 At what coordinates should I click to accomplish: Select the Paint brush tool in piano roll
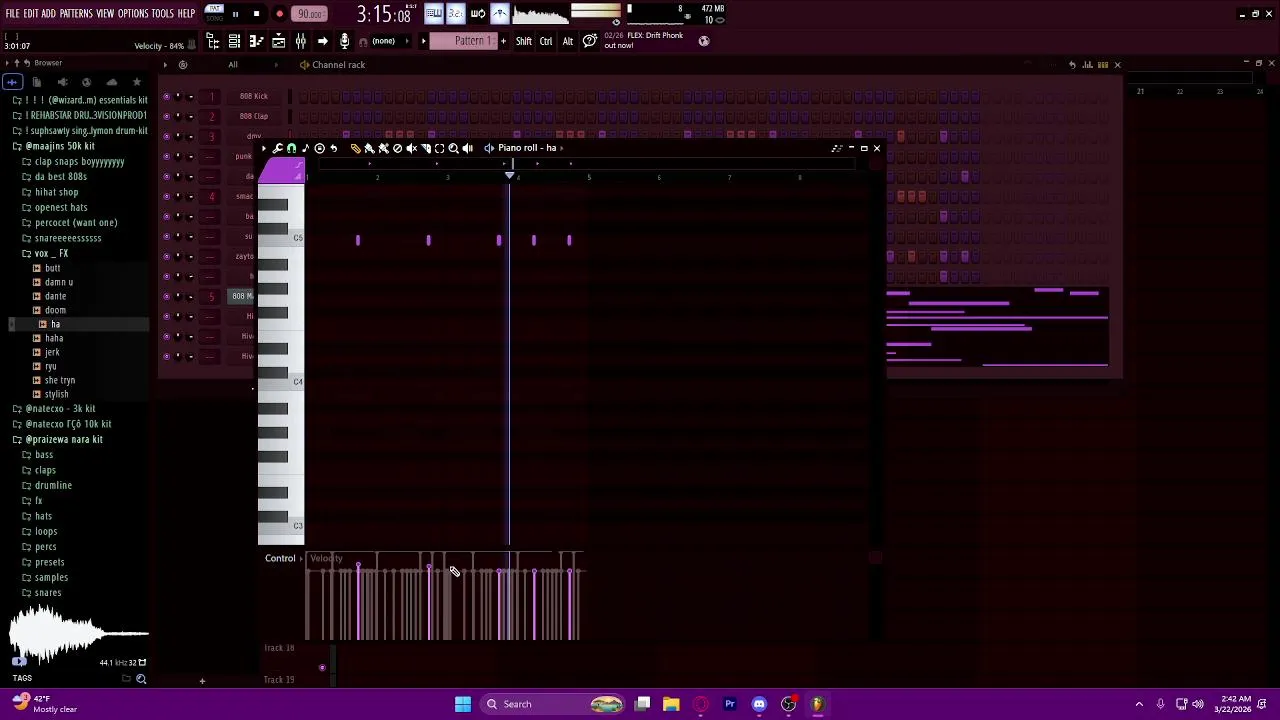click(x=369, y=148)
